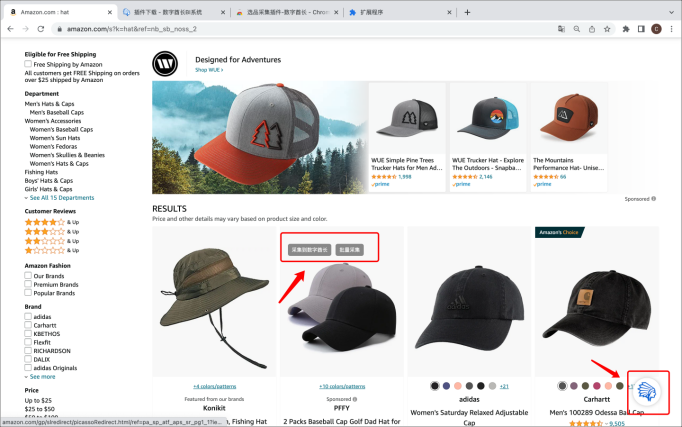682x427 pixels.
Task: Show +21 more adidas colors
Action: pos(504,386)
